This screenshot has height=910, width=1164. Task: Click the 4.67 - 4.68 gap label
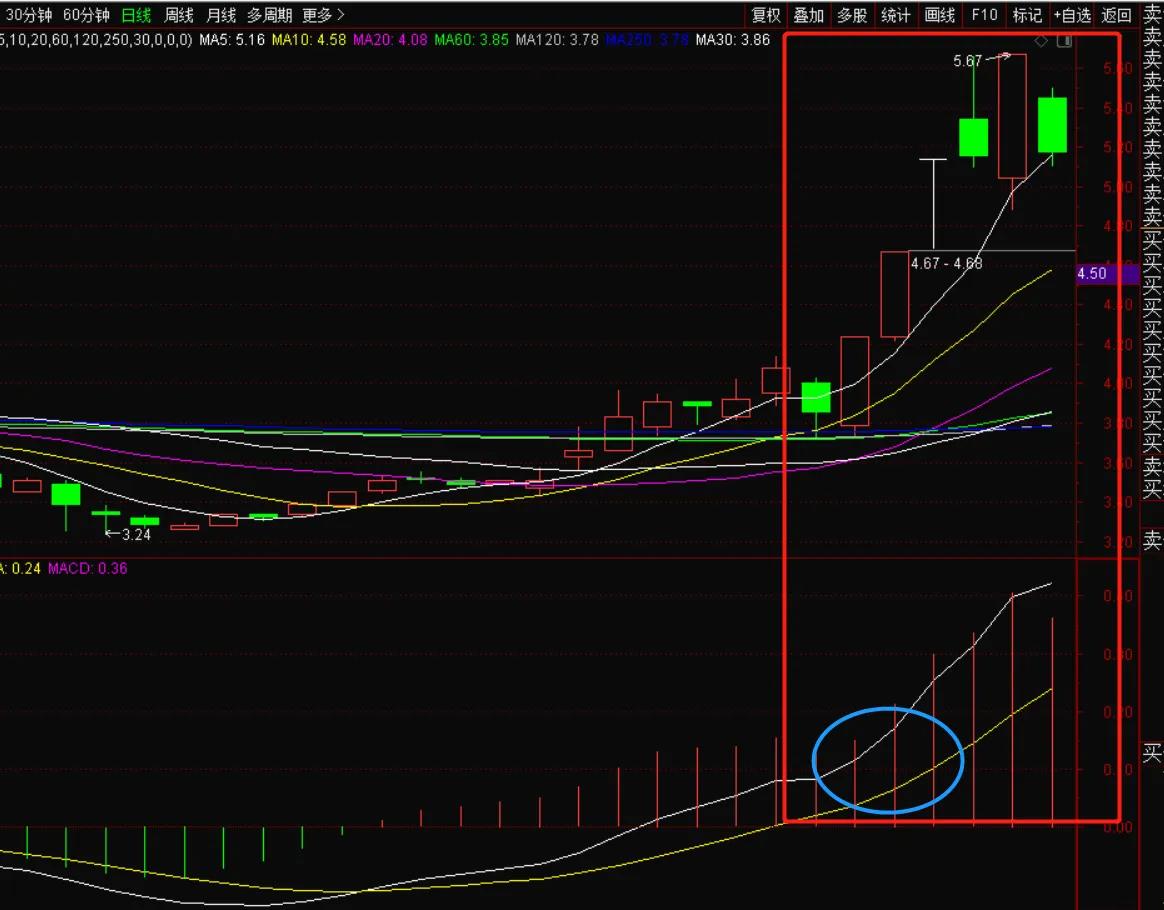click(946, 263)
